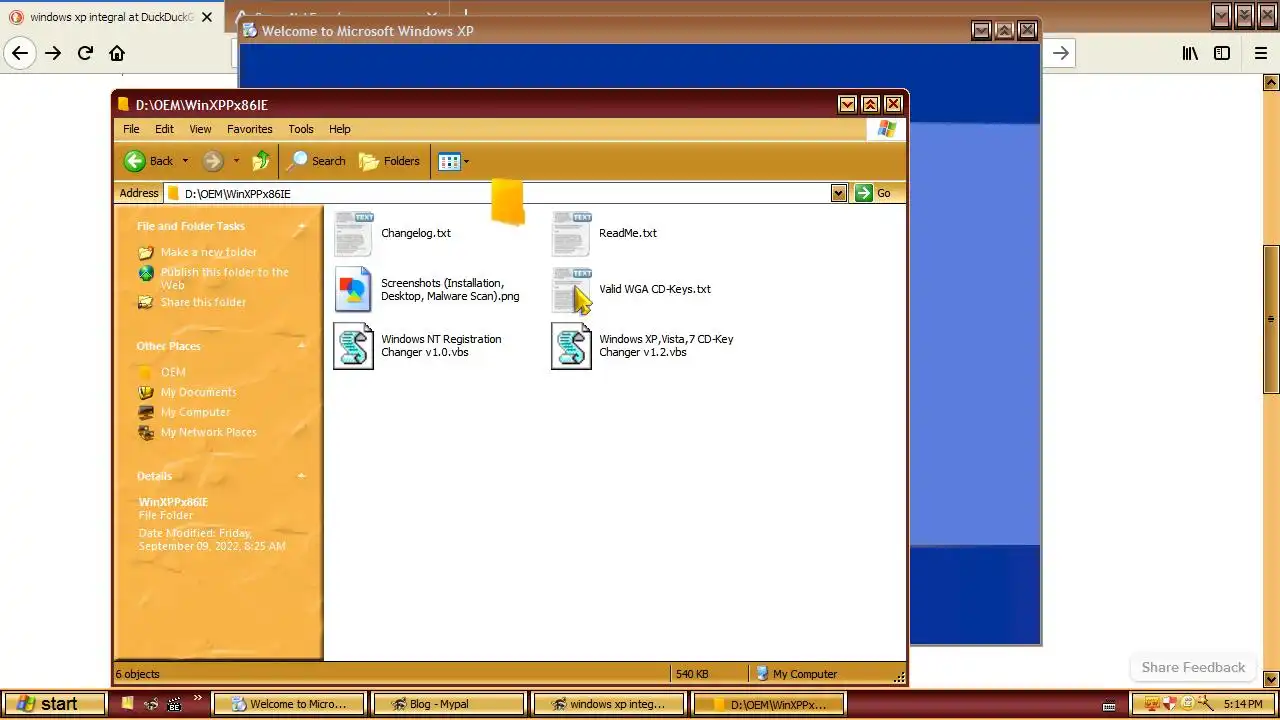Screen dimensions: 1280x720
Task: Switch to Blog - Mypal taskbar button
Action: [x=449, y=704]
